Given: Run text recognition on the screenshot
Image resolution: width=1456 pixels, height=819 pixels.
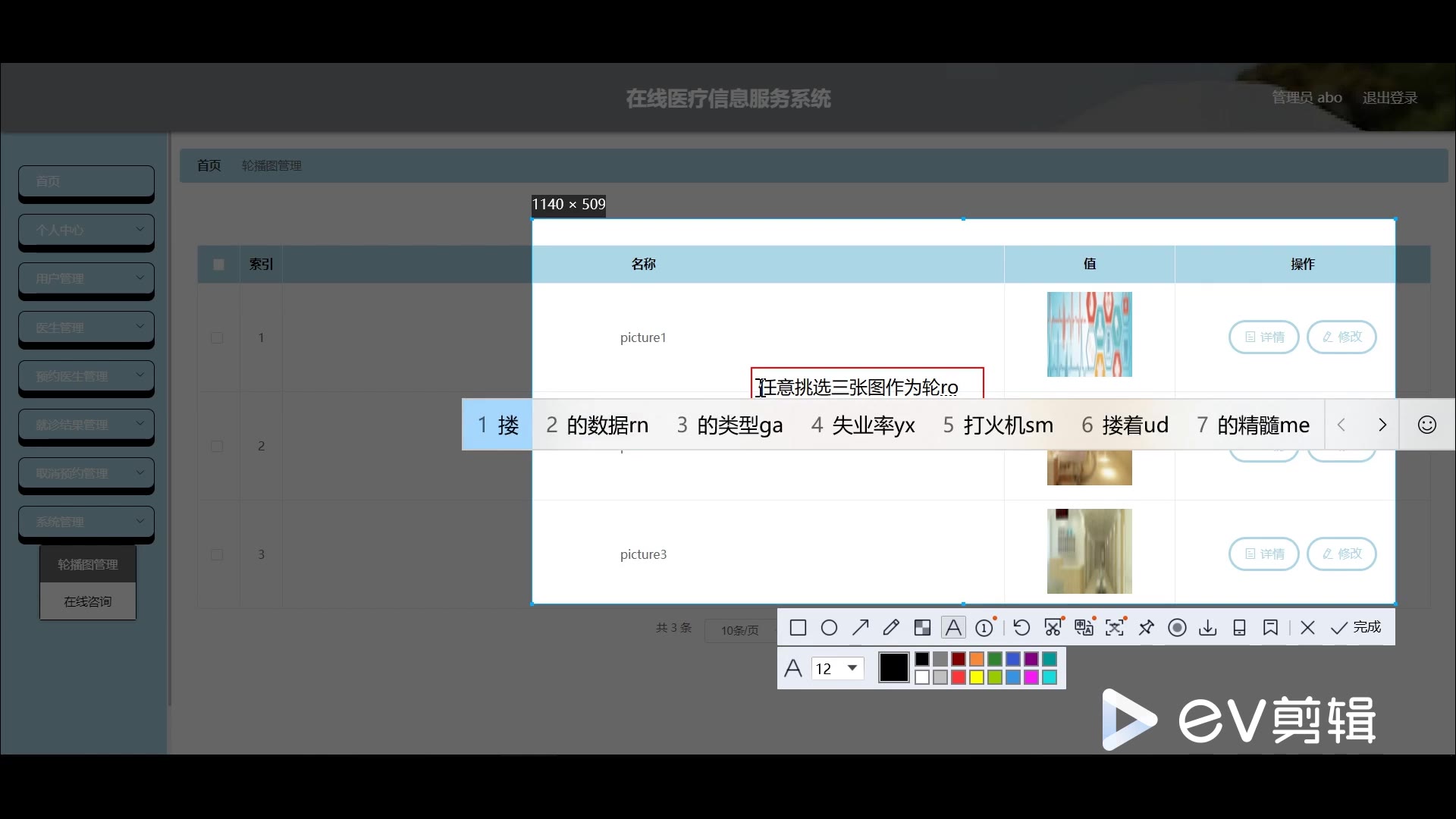Looking at the screenshot, I should (1116, 627).
